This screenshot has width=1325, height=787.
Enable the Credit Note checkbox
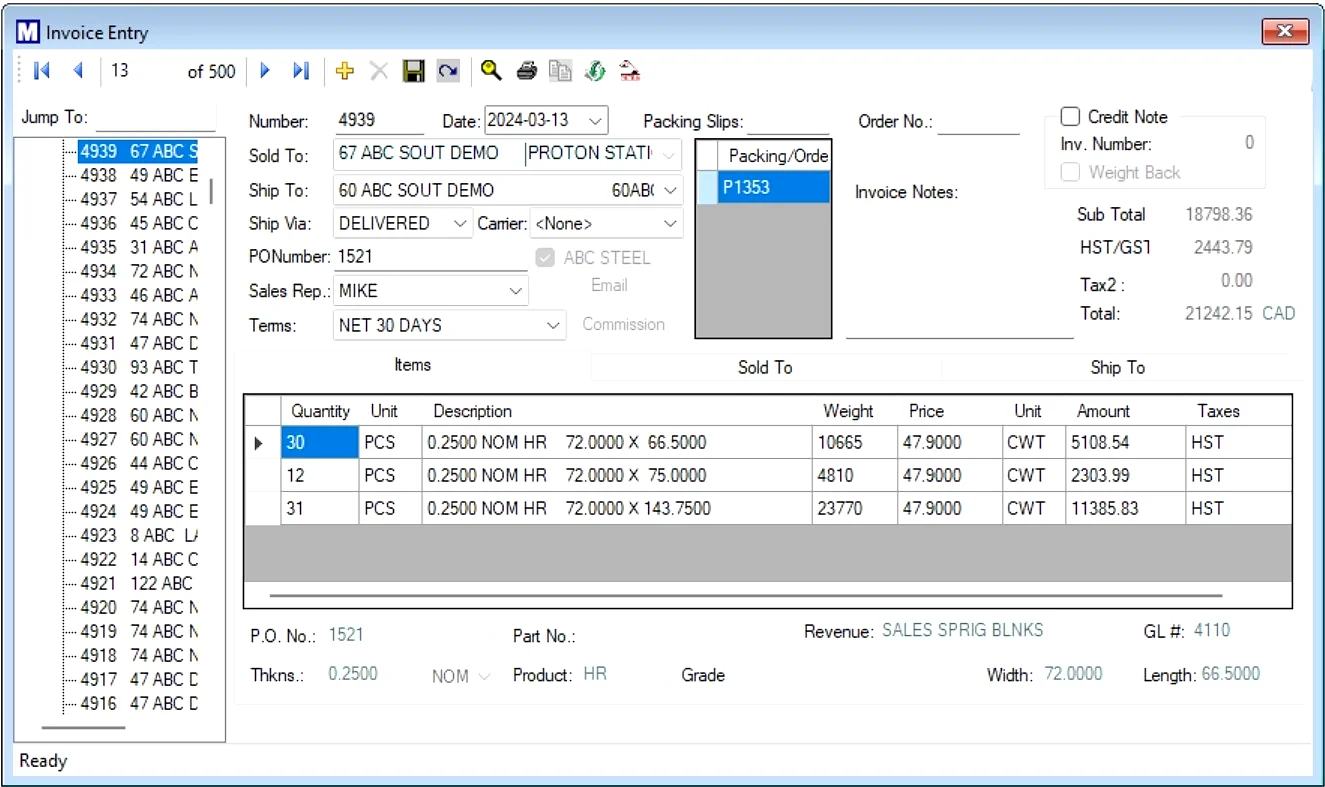pos(1070,116)
